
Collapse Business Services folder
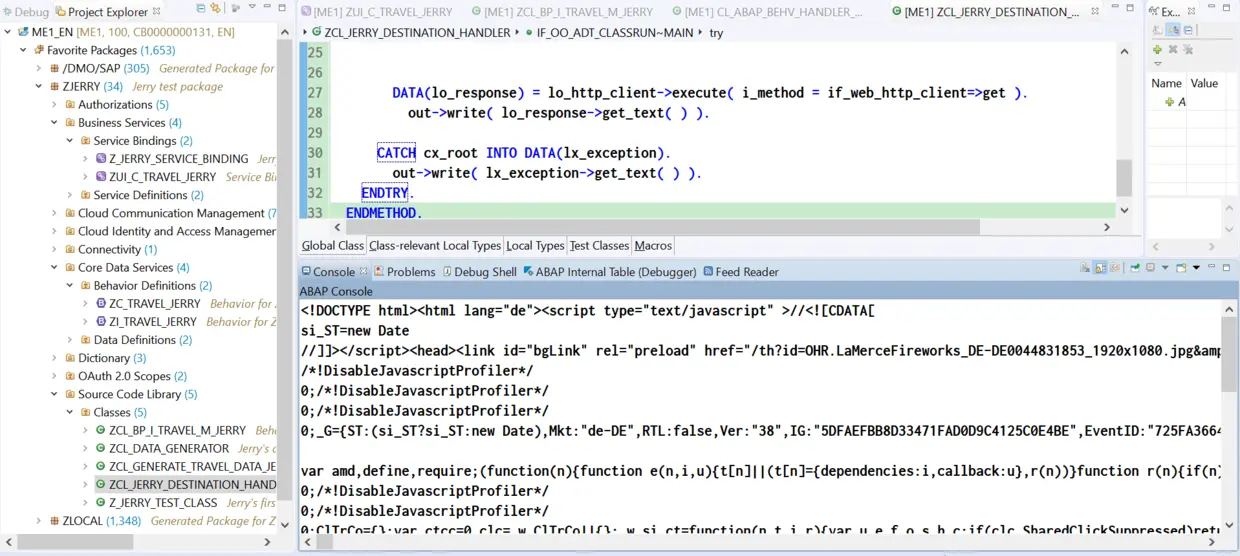(54, 122)
